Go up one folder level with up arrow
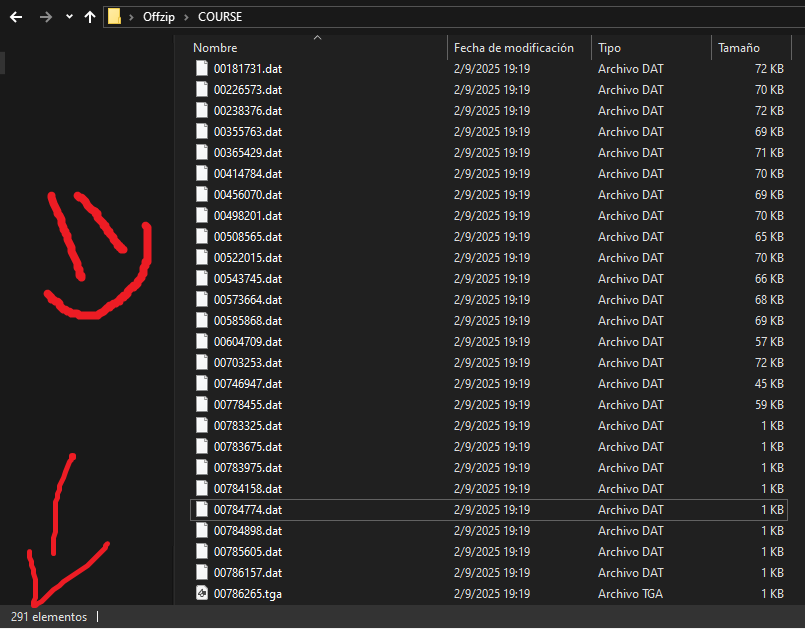The width and height of the screenshot is (805, 629). point(90,17)
